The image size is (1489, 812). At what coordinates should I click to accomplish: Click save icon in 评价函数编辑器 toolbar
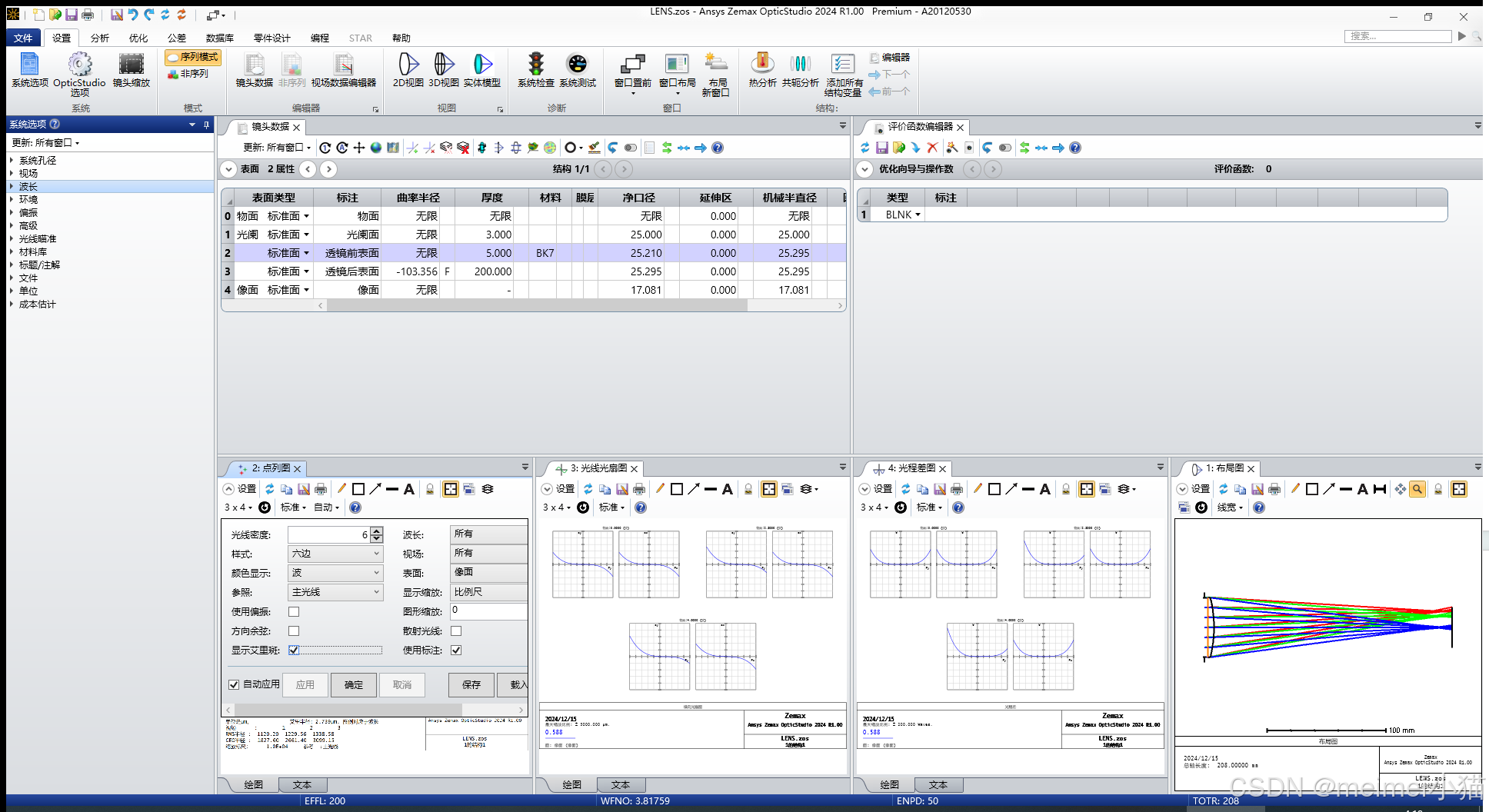[x=882, y=148]
